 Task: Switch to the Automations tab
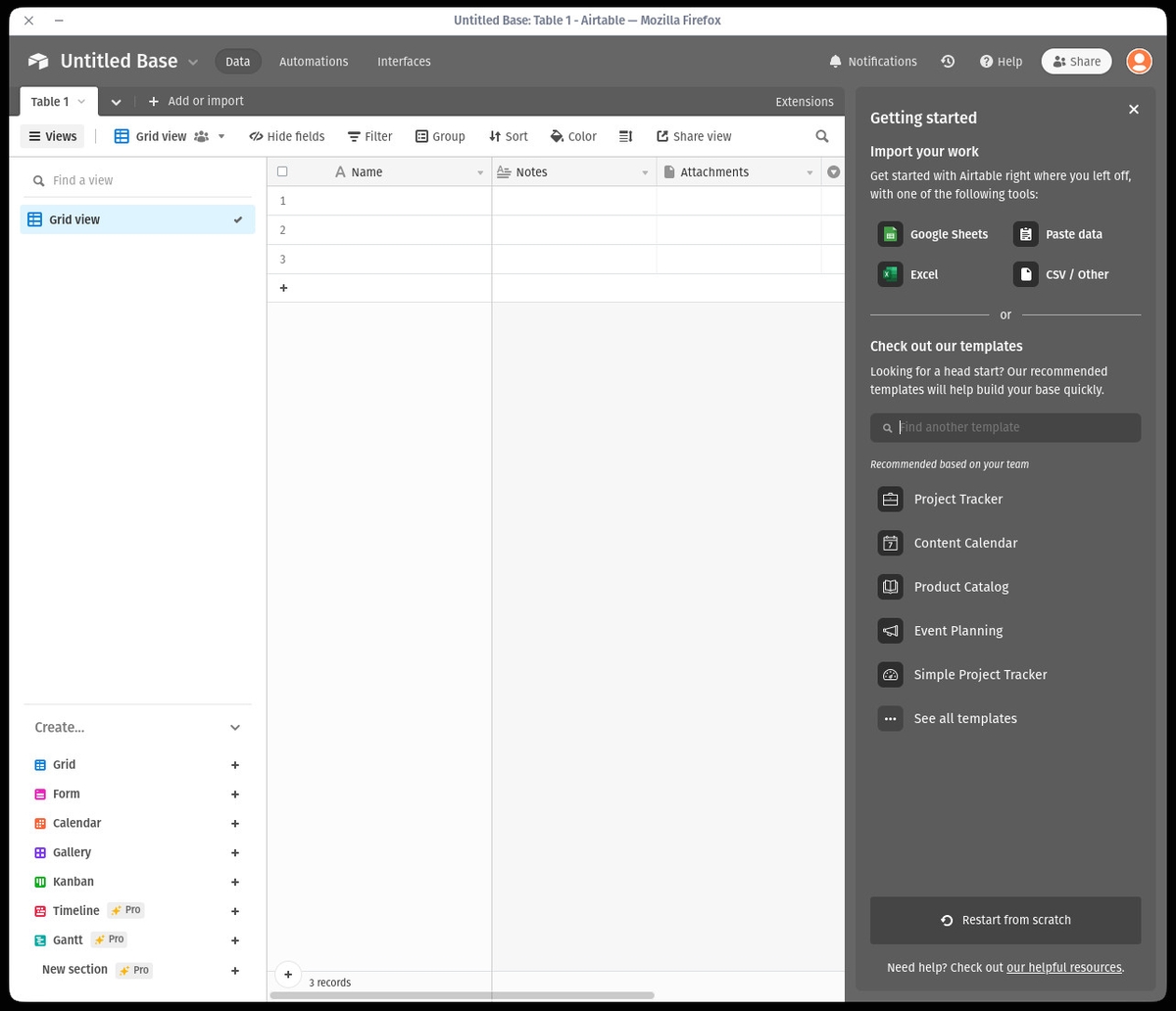tap(313, 61)
